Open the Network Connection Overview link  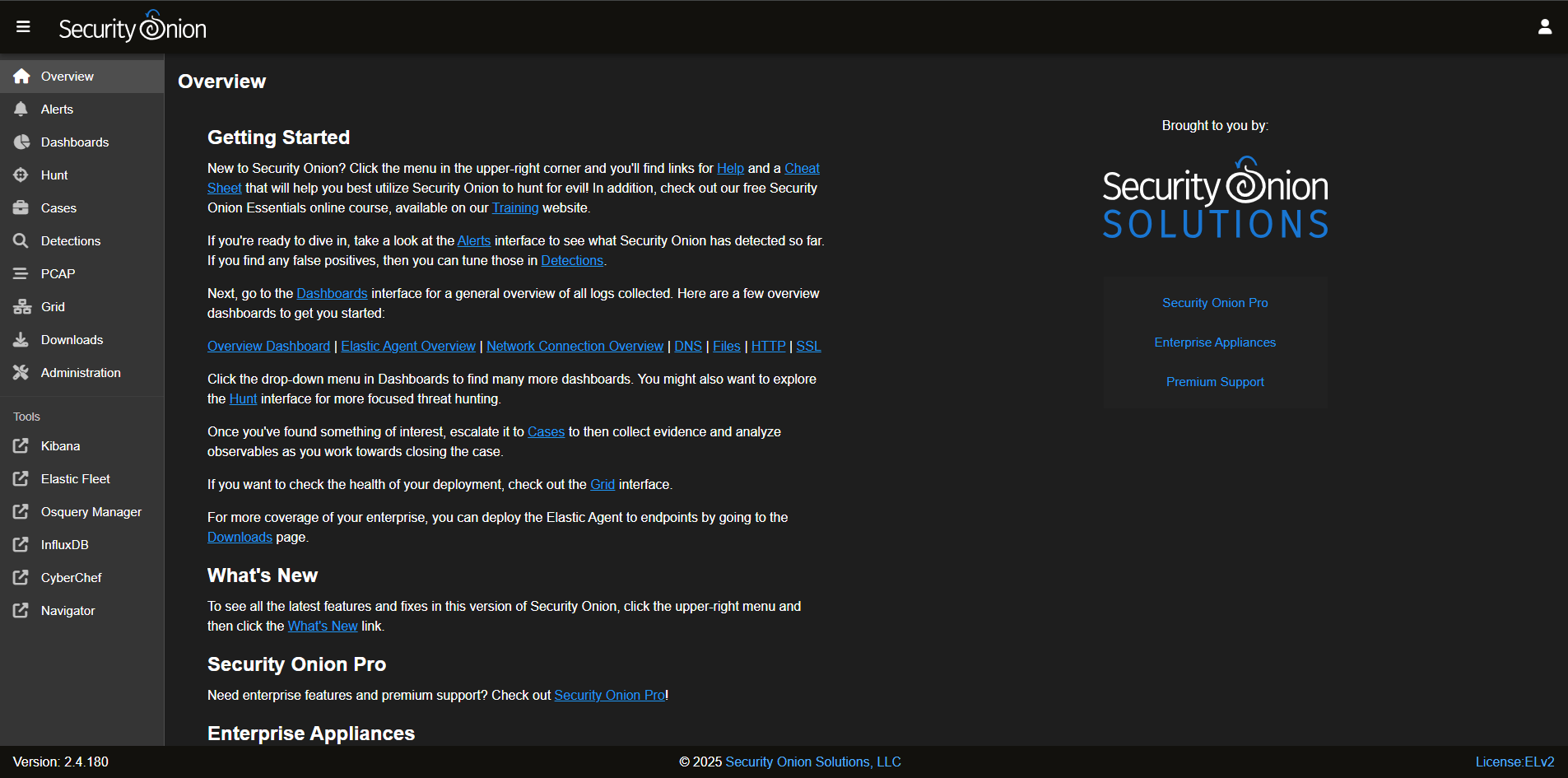(x=575, y=346)
